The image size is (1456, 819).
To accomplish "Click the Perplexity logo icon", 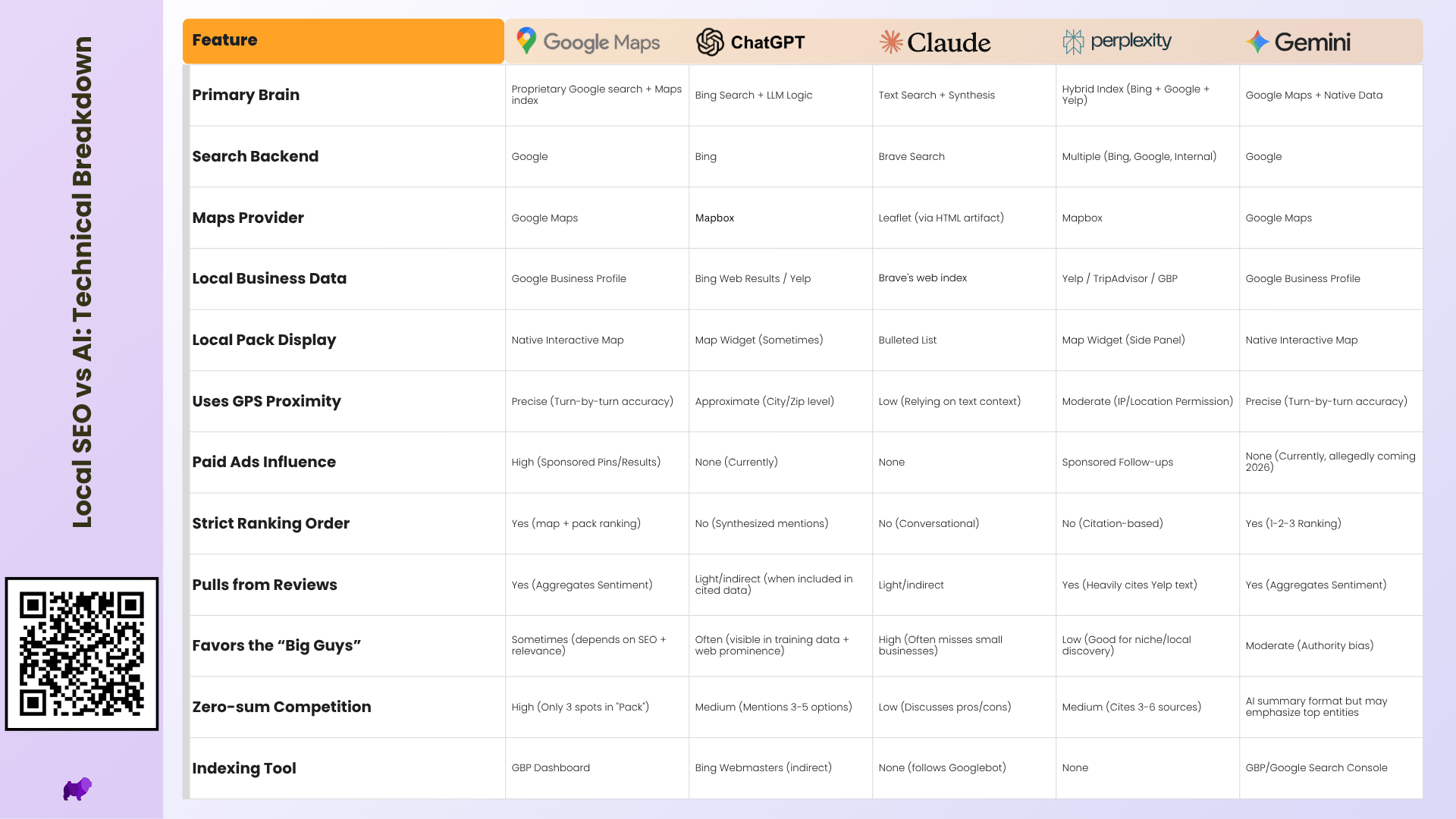I will tap(1072, 42).
